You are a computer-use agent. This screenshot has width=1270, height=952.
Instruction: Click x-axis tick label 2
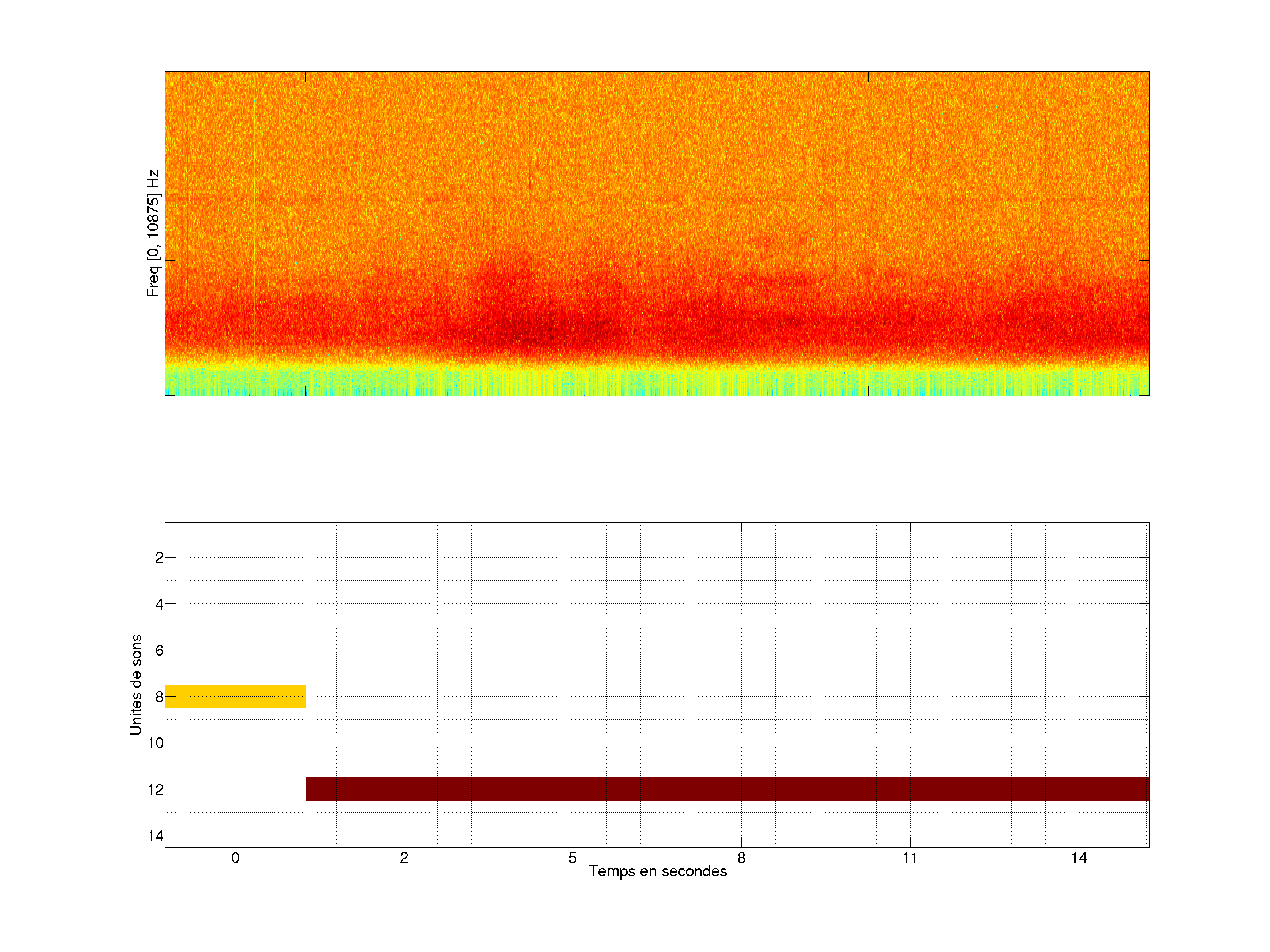click(404, 858)
